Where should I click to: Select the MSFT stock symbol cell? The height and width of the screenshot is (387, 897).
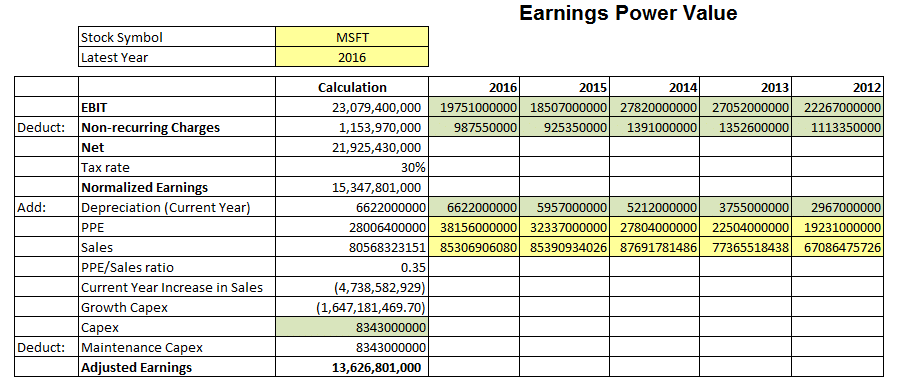352,37
